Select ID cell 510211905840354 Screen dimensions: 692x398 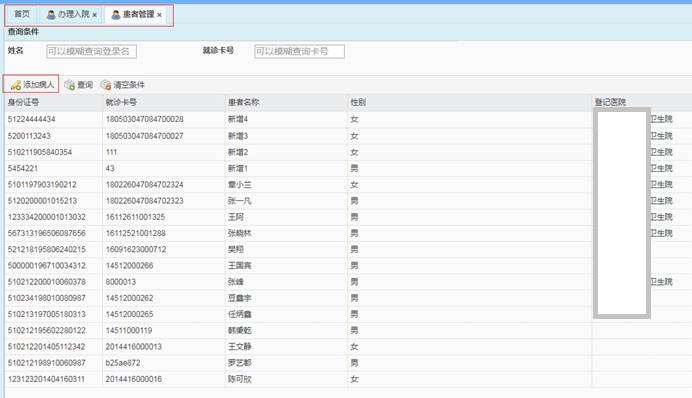pos(40,152)
